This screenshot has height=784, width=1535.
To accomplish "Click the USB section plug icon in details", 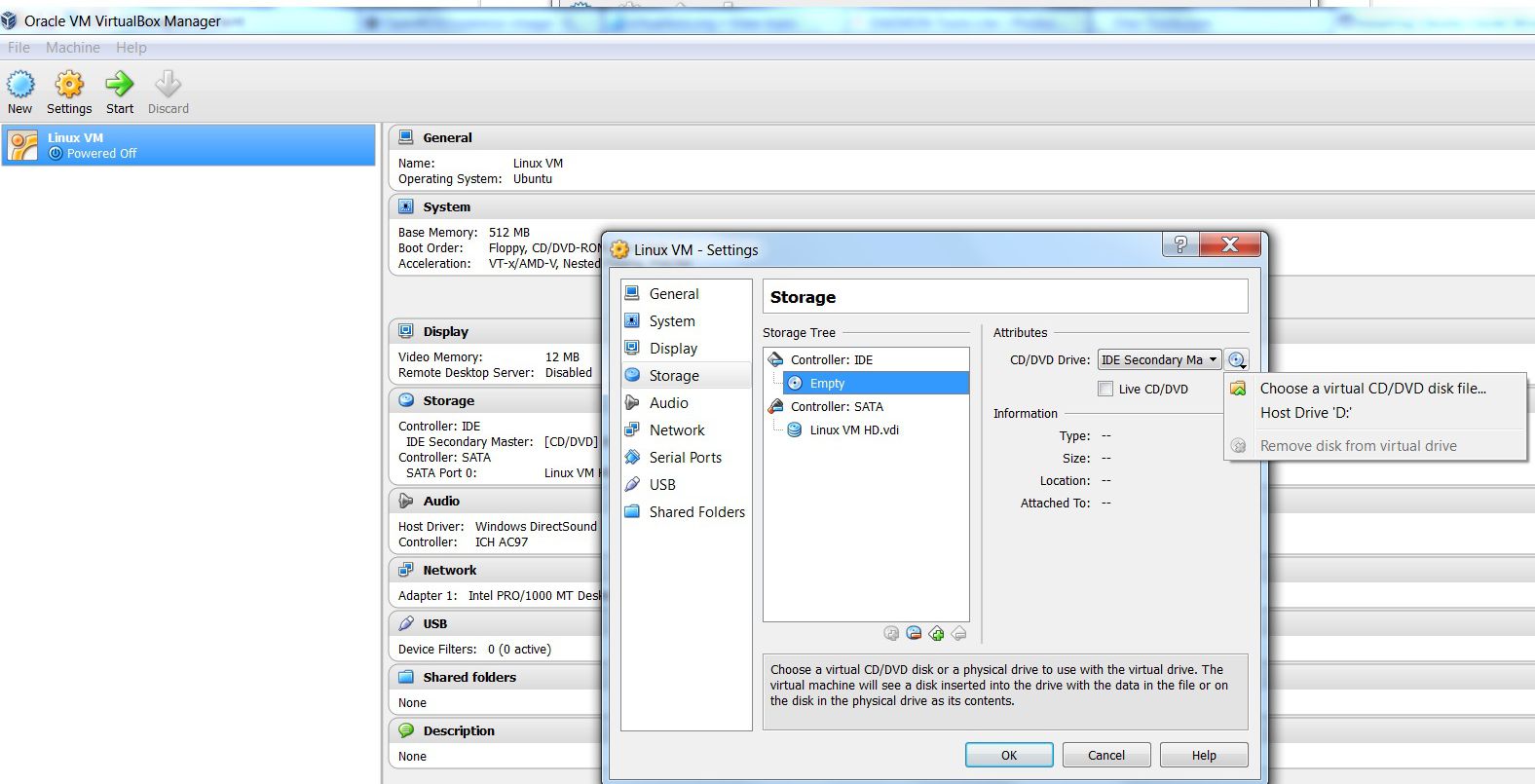I will tap(406, 623).
